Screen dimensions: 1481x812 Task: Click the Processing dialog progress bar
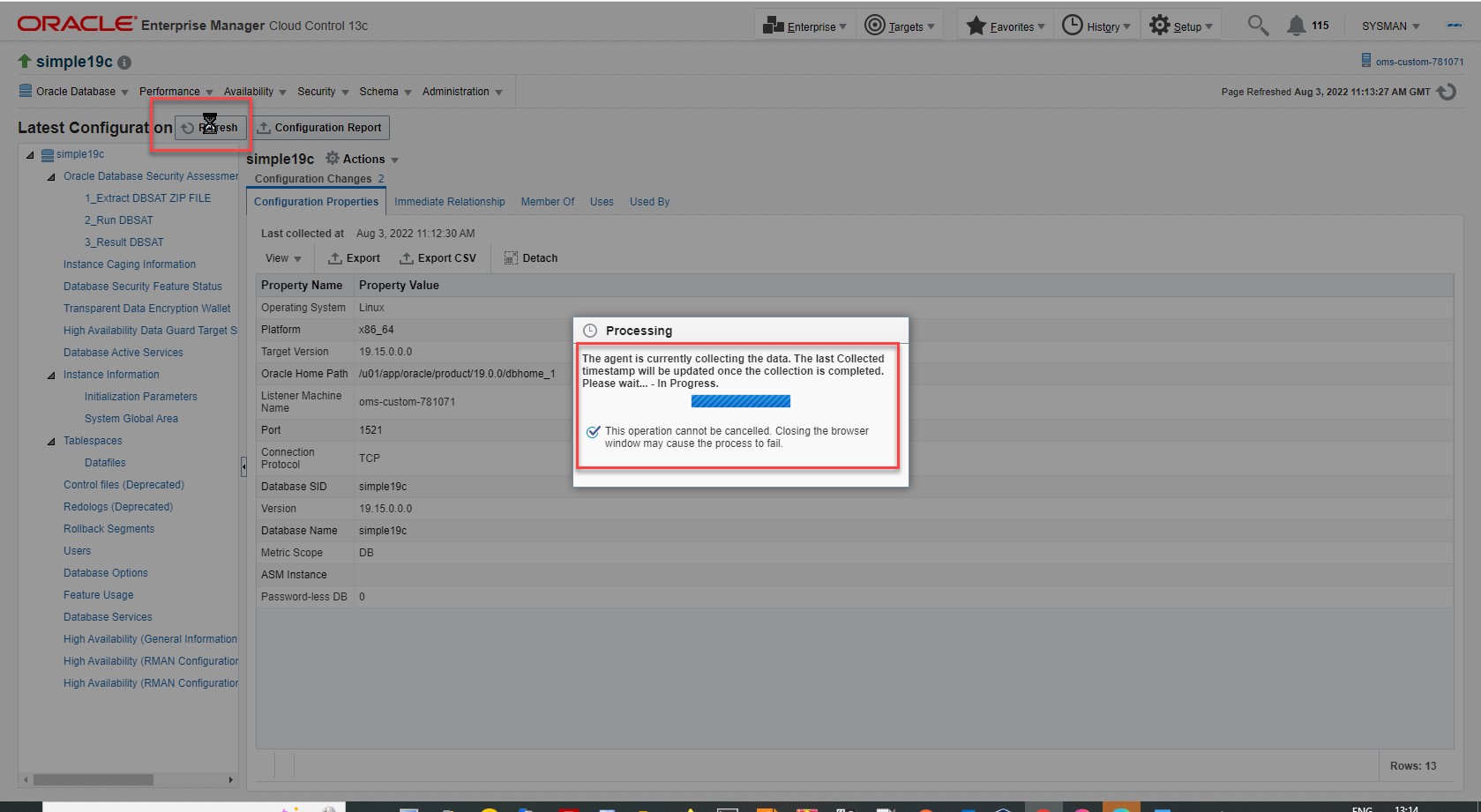point(741,401)
